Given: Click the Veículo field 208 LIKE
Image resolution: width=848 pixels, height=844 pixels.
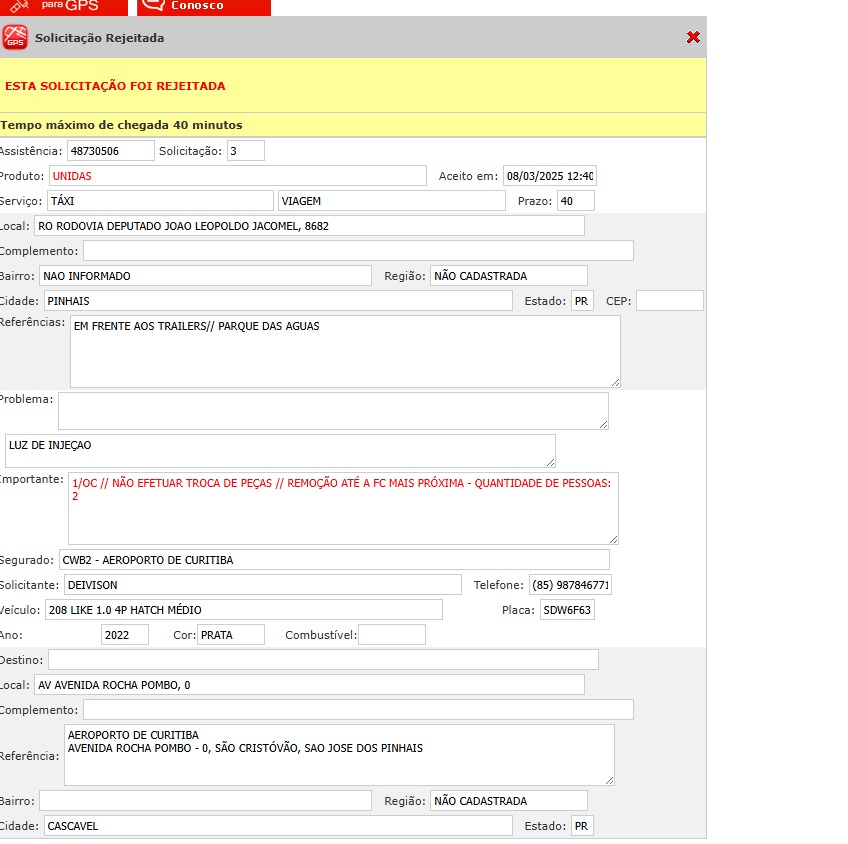Looking at the screenshot, I should click(244, 609).
